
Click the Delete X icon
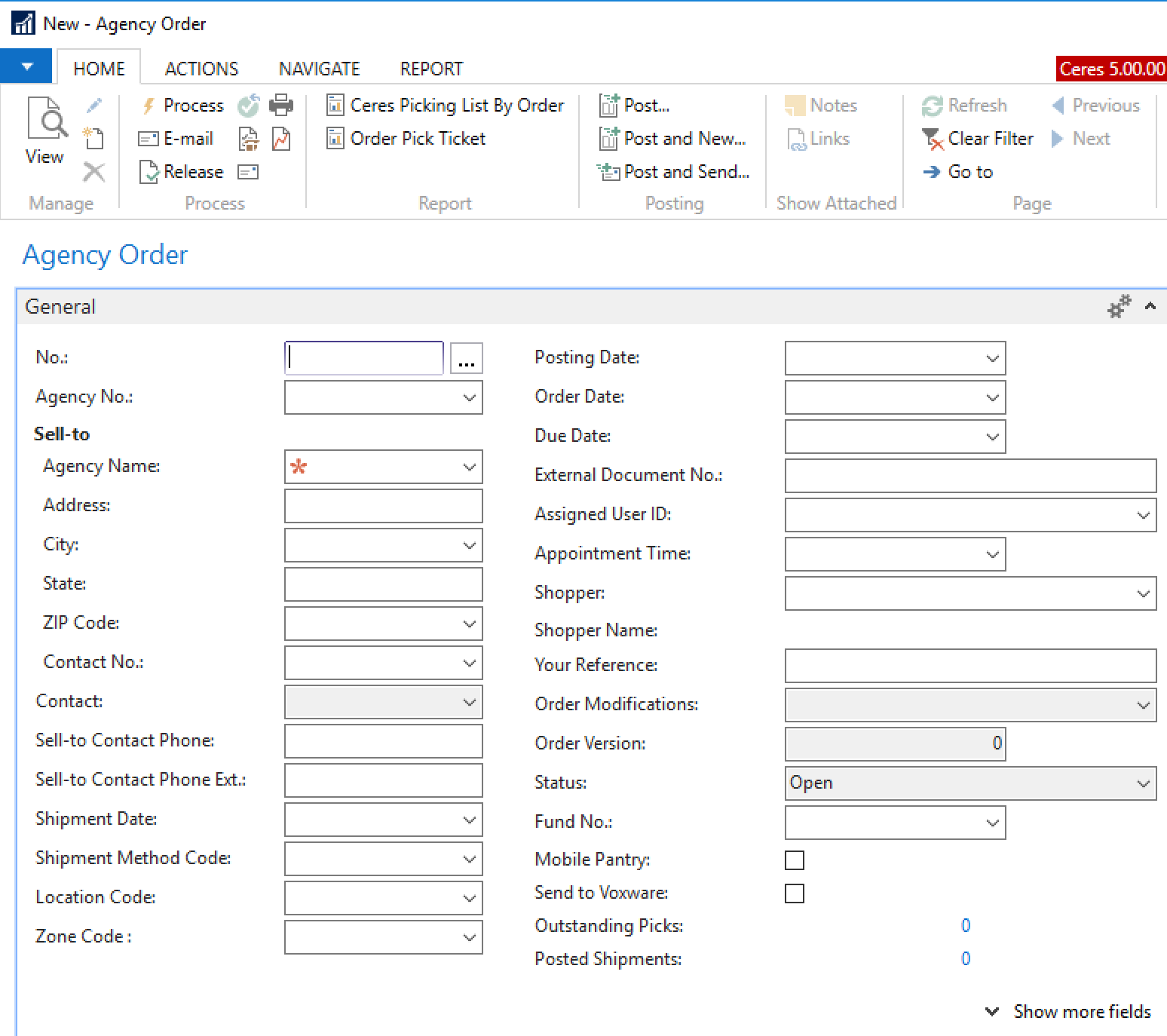tap(94, 172)
